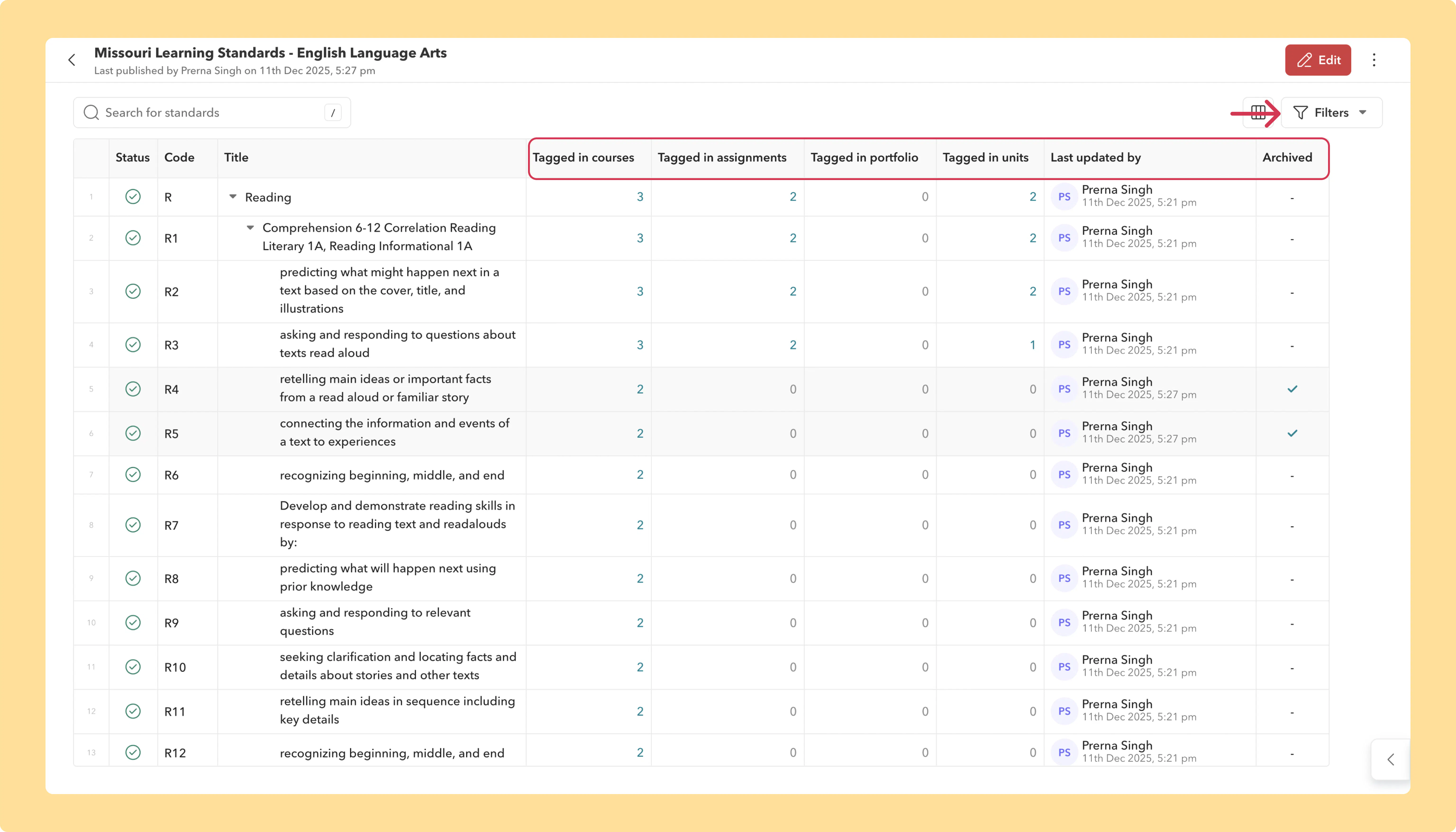1456x832 pixels.
Task: Click the portfolio count 0 for R2
Action: (925, 291)
